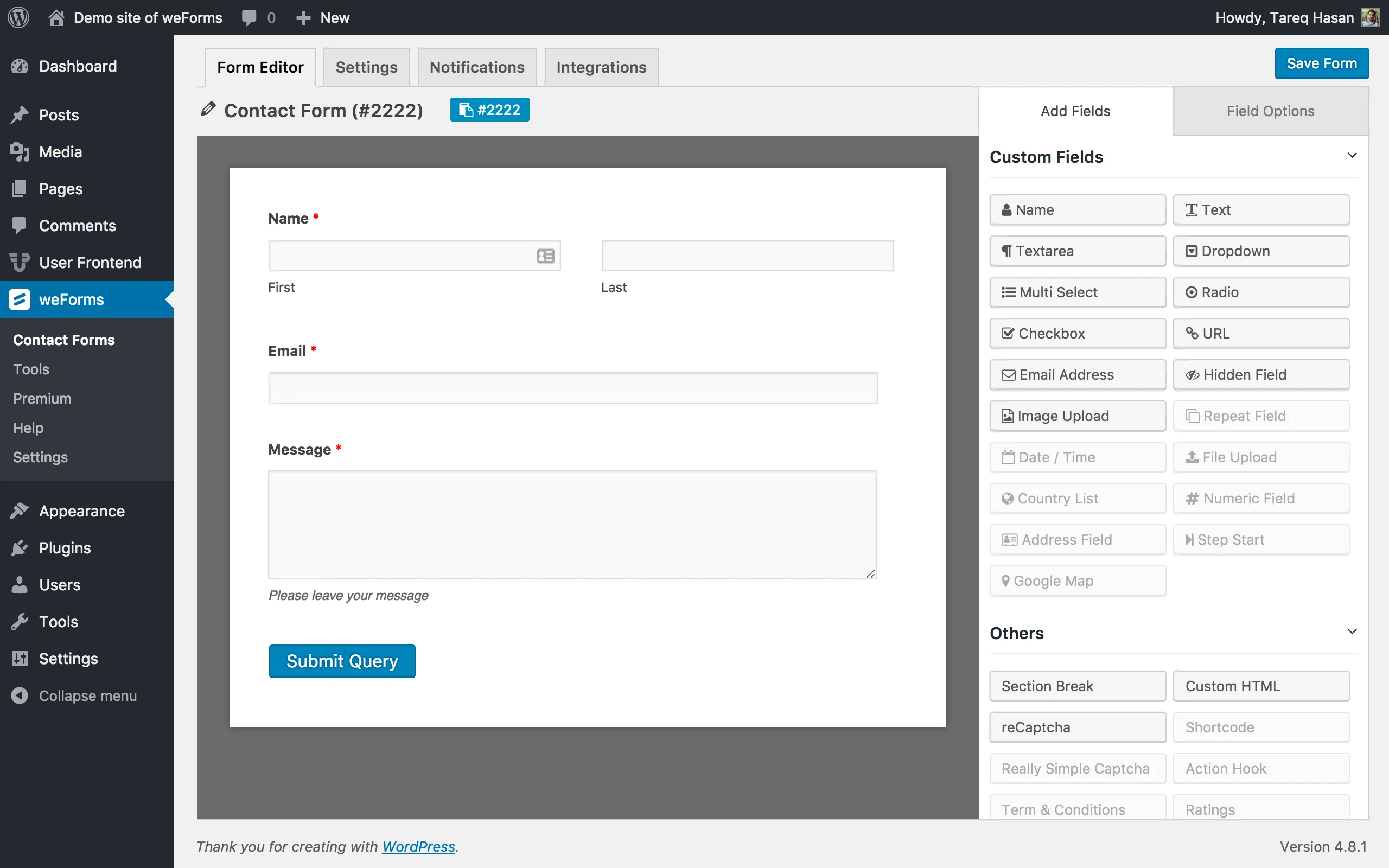The image size is (1389, 868).
Task: Click the Save Form button
Action: (x=1321, y=63)
